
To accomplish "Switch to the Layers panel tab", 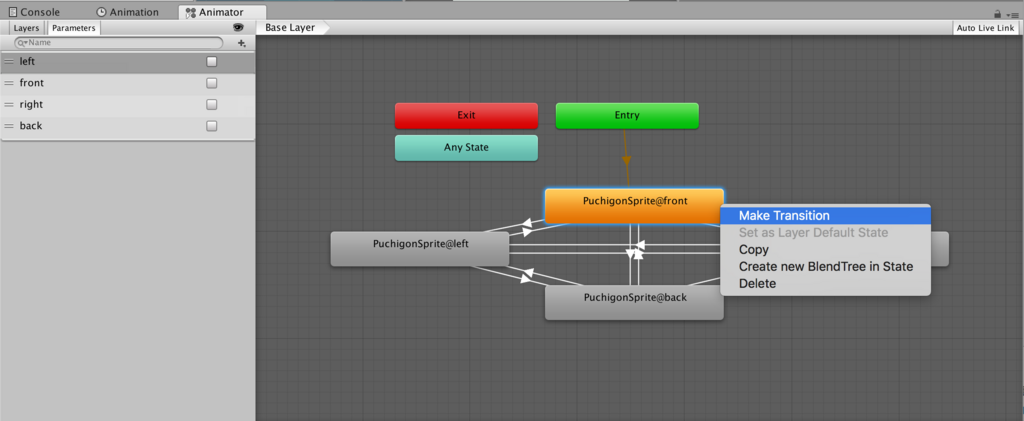I will [x=27, y=28].
